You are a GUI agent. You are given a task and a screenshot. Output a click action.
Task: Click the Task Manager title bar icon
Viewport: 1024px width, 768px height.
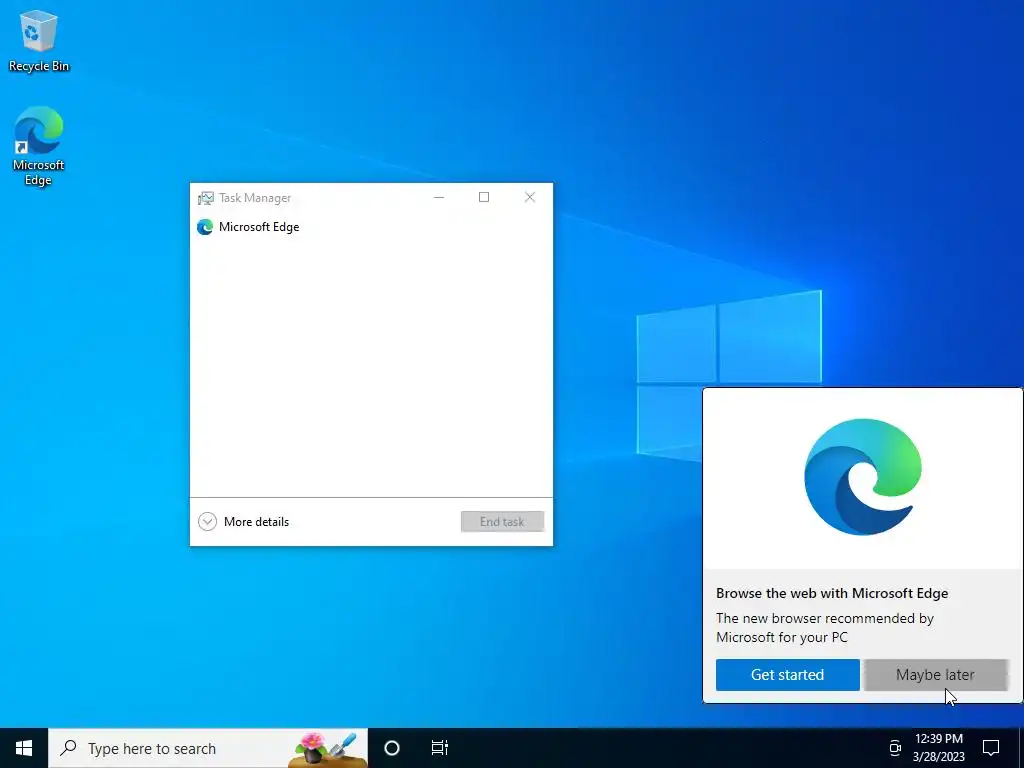pos(206,198)
